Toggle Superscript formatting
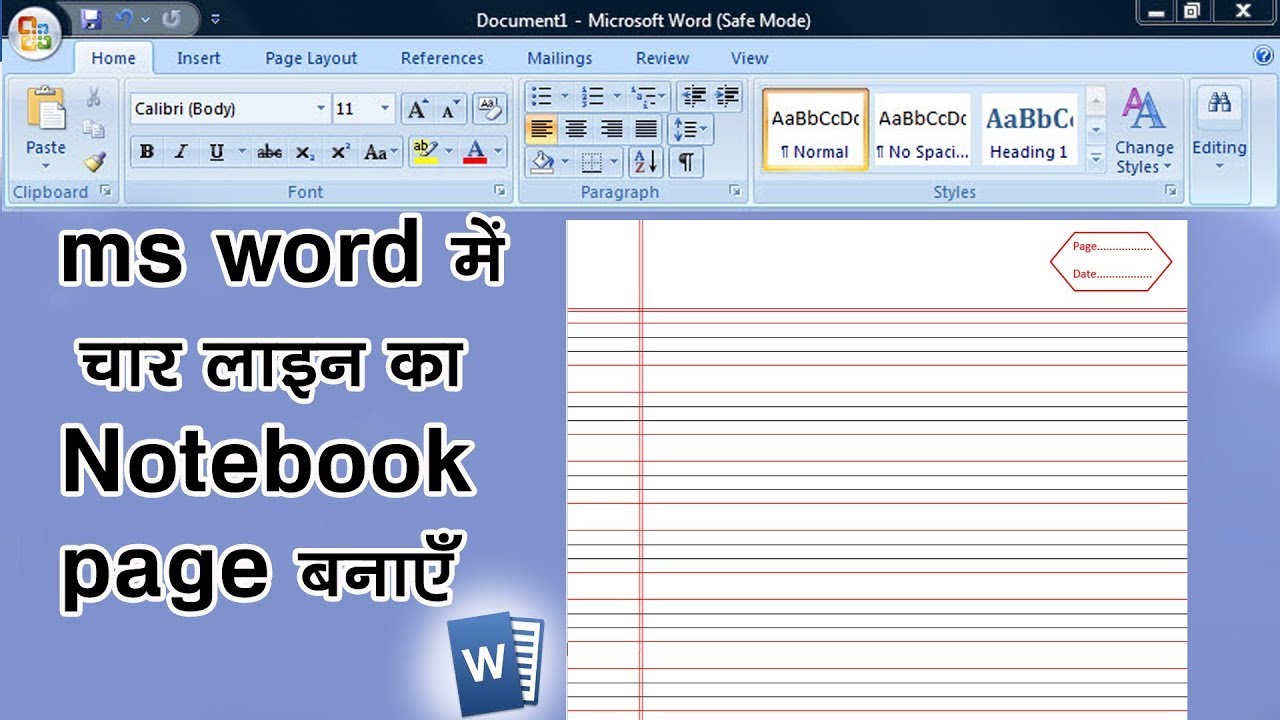Image resolution: width=1280 pixels, height=720 pixels. pos(340,152)
